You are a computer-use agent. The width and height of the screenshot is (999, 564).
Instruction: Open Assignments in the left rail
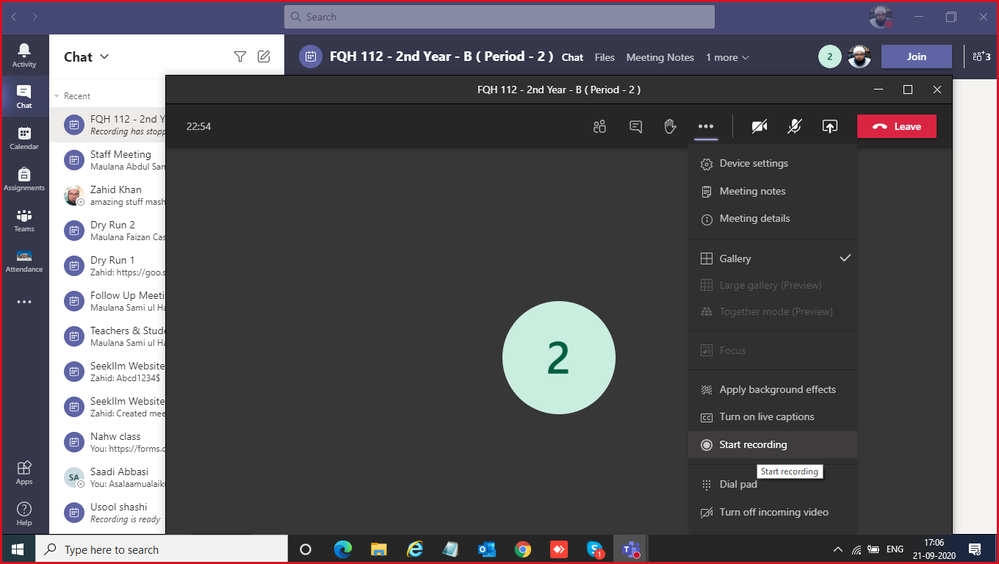click(x=24, y=179)
